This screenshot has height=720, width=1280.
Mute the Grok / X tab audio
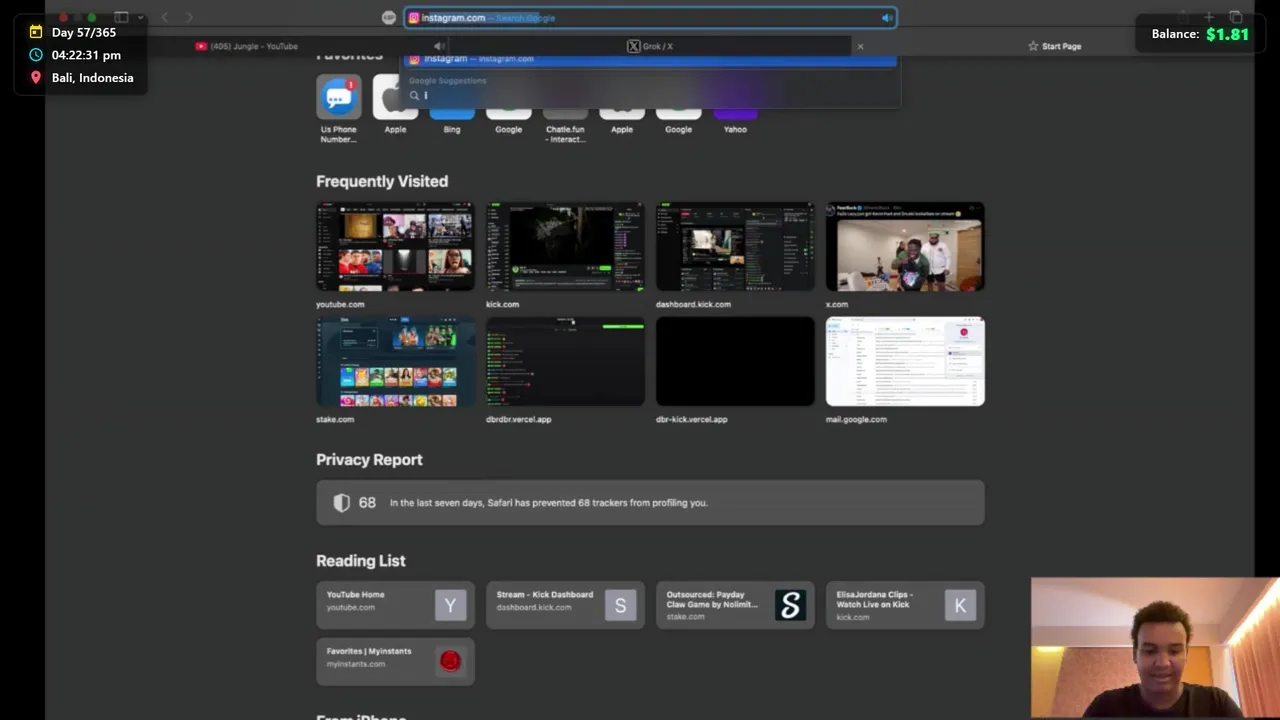click(x=439, y=46)
